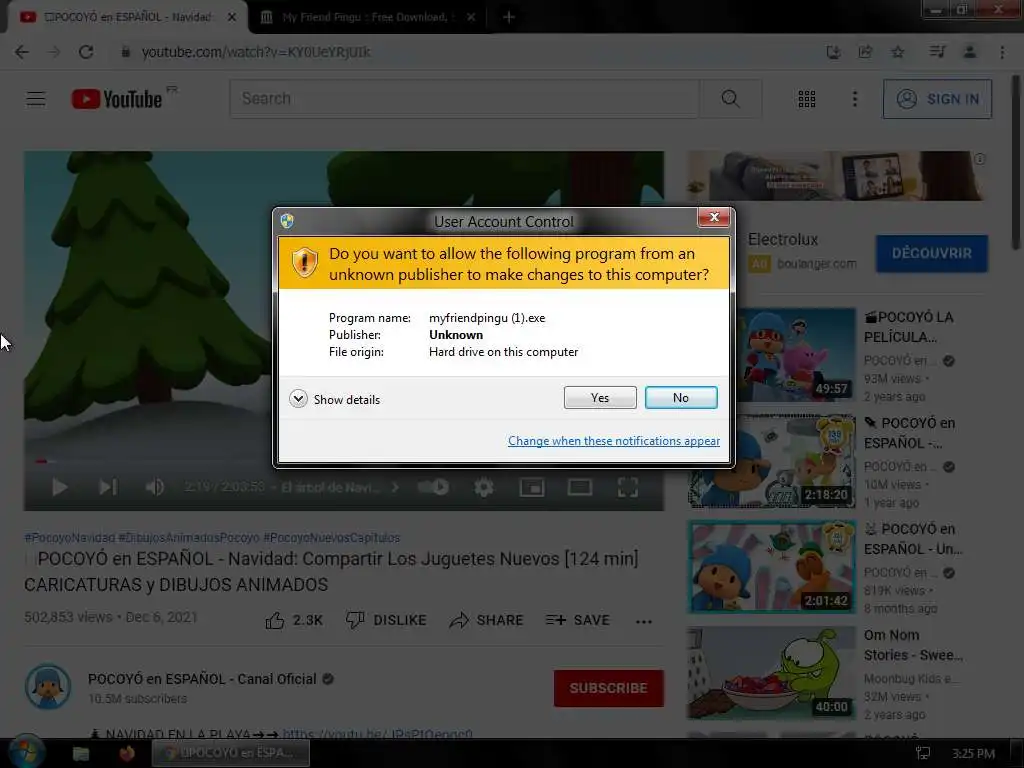Click the browser address bar URL
The height and width of the screenshot is (768, 1024).
(x=256, y=52)
